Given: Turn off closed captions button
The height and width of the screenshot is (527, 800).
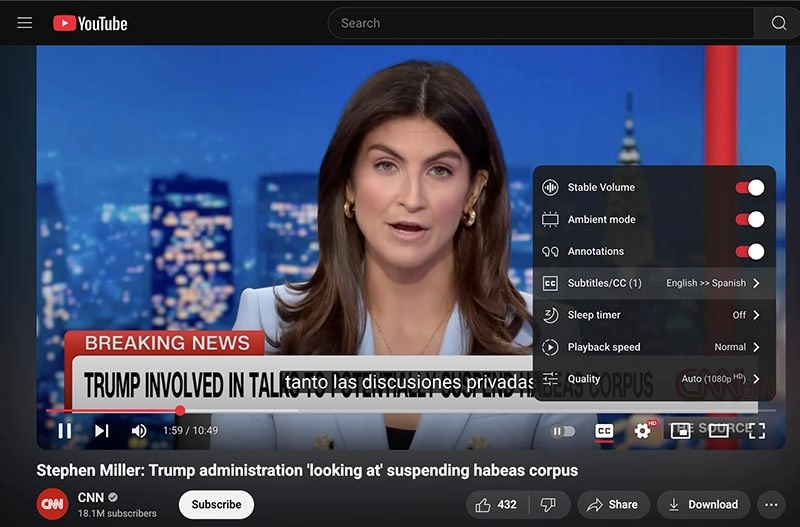Looking at the screenshot, I should (x=604, y=431).
